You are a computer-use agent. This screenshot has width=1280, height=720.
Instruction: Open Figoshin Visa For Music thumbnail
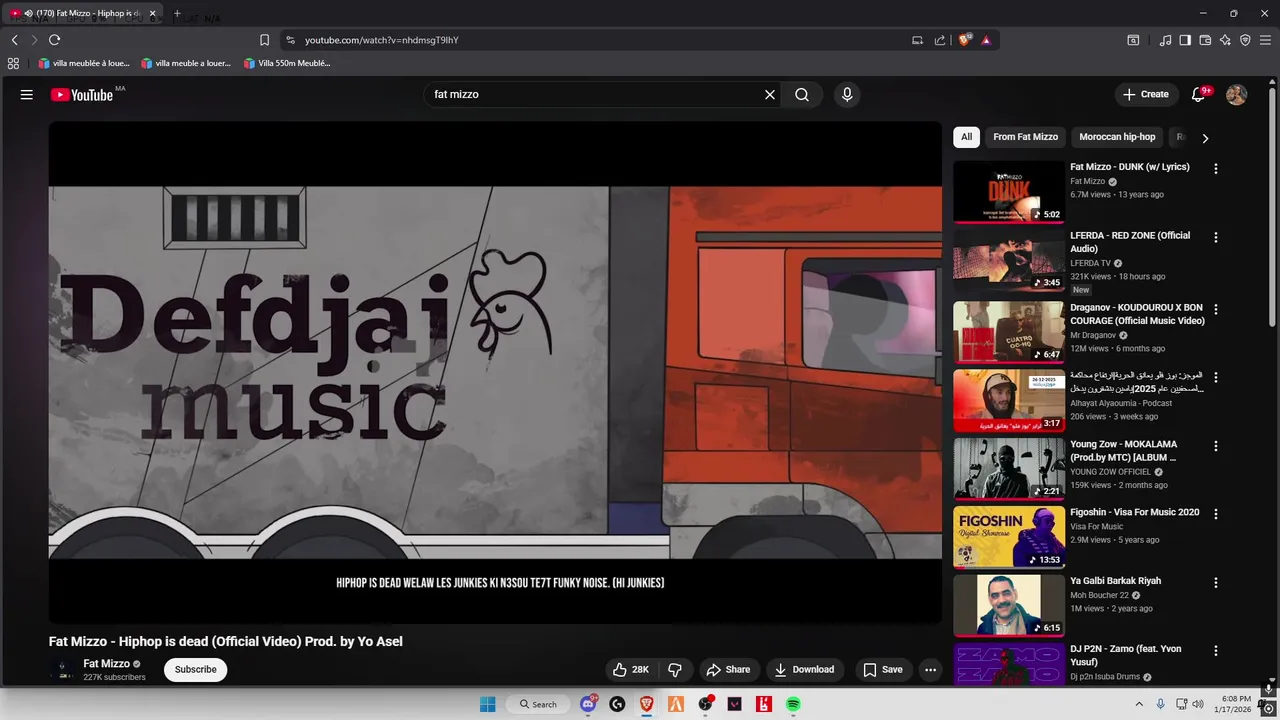tap(1008, 536)
